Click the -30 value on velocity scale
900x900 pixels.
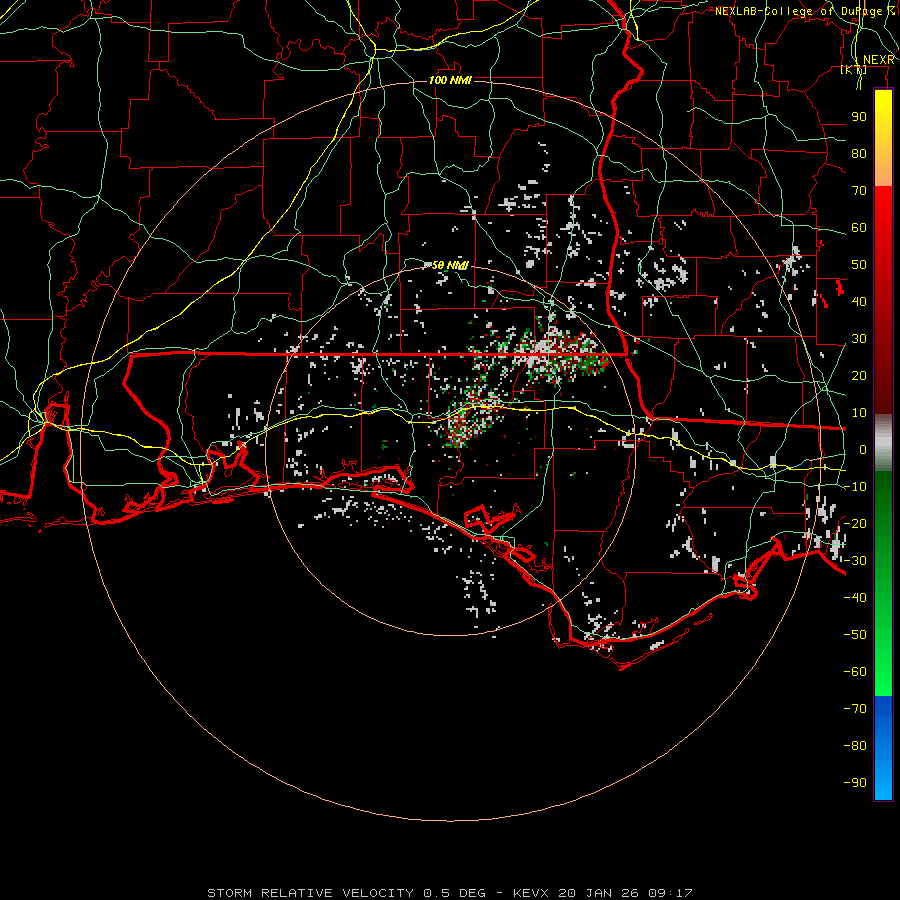[x=855, y=560]
